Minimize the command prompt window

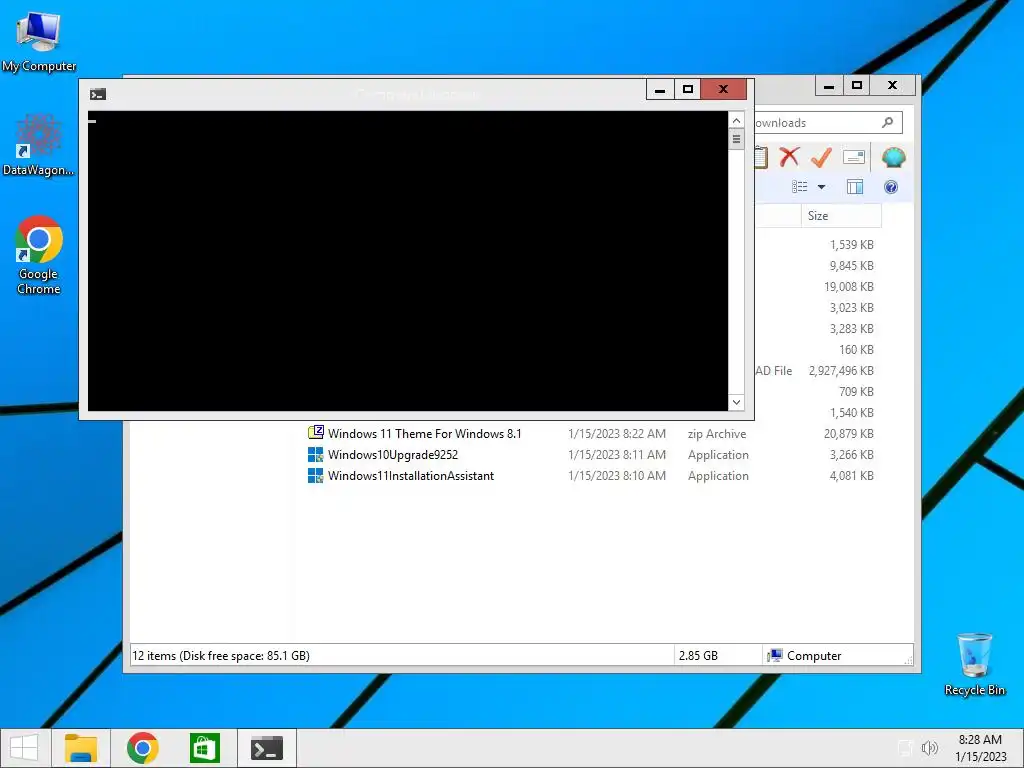660,89
